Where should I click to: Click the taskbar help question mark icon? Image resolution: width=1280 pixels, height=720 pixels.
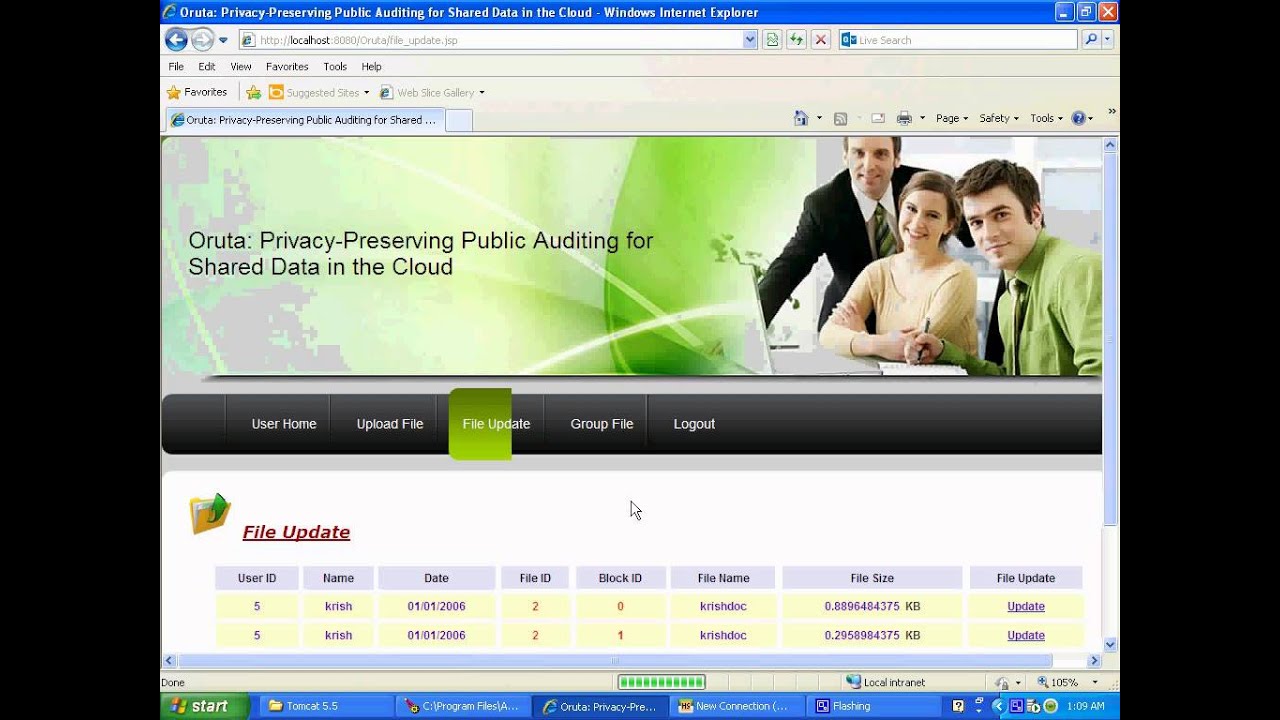click(x=958, y=706)
